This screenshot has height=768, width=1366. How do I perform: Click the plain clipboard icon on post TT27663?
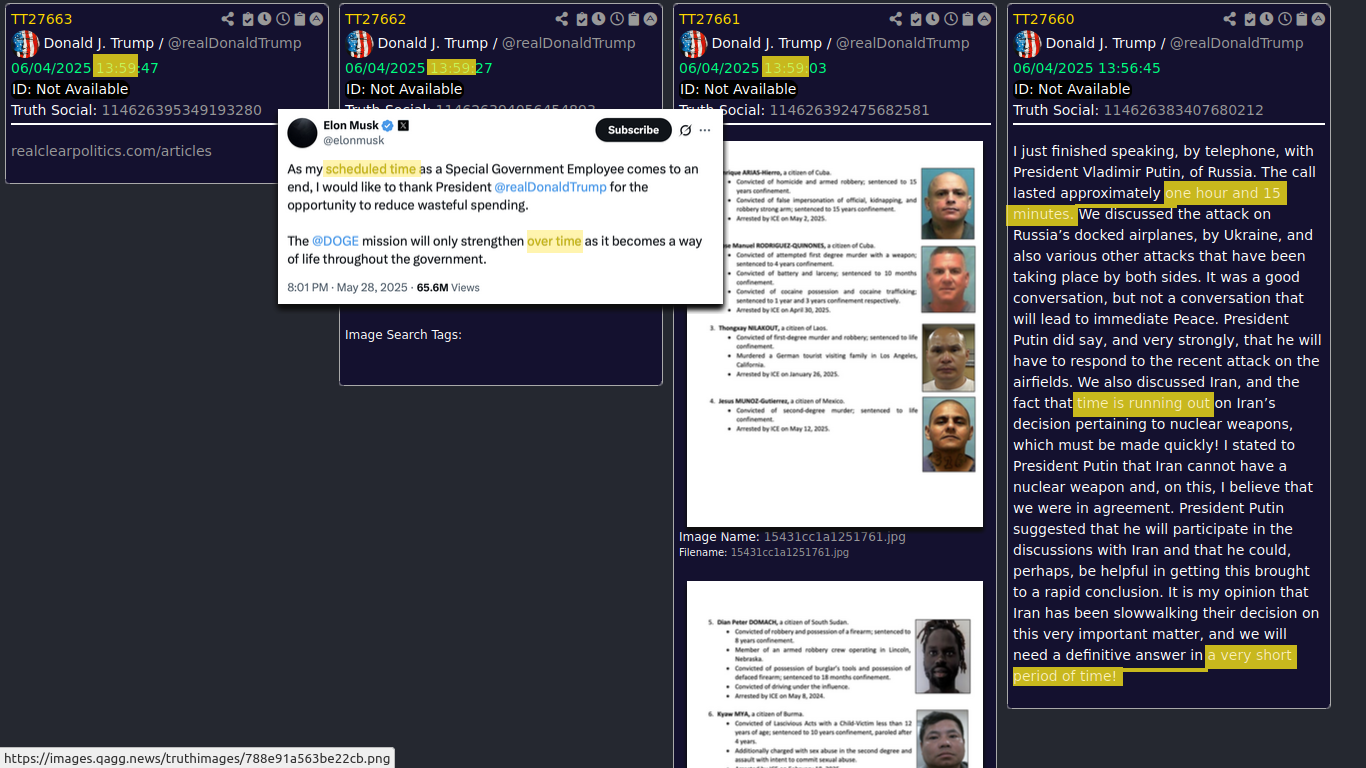pyautogui.click(x=300, y=19)
